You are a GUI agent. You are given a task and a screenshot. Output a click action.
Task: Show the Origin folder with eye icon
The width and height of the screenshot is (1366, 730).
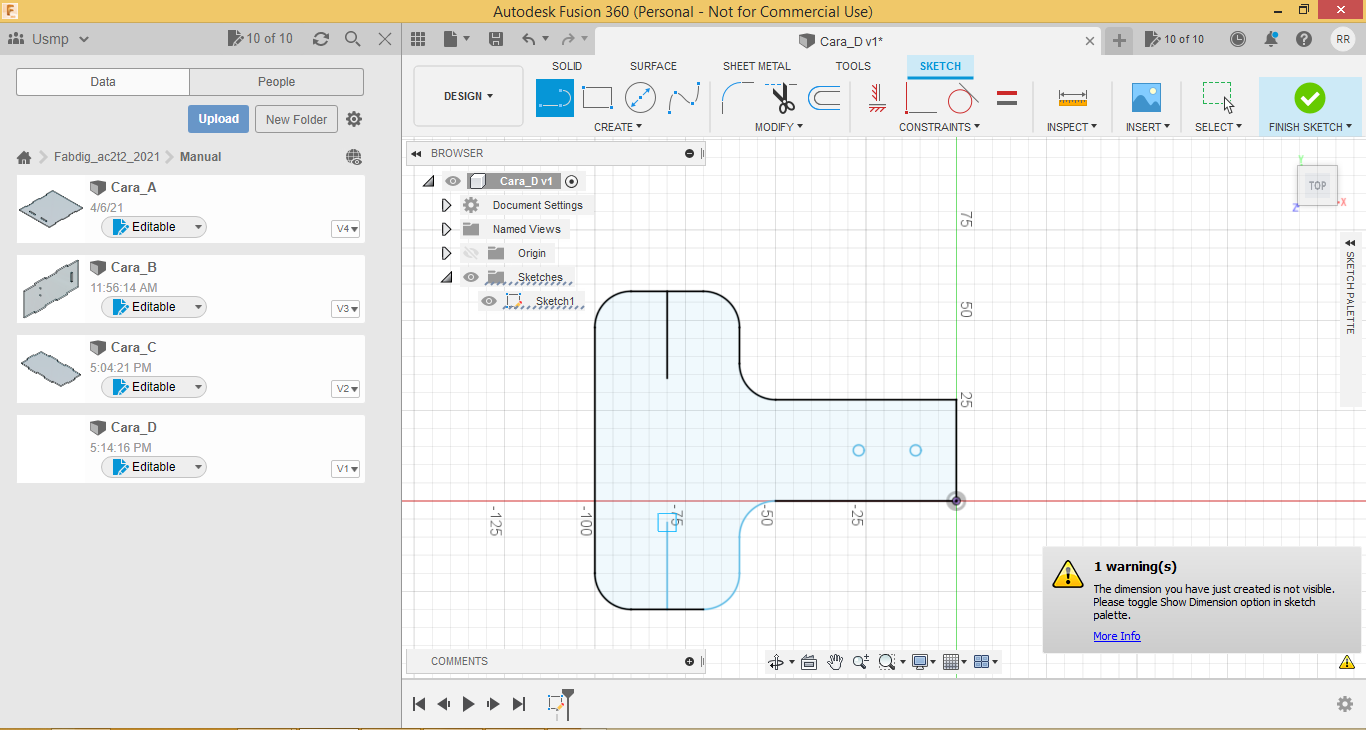471,253
